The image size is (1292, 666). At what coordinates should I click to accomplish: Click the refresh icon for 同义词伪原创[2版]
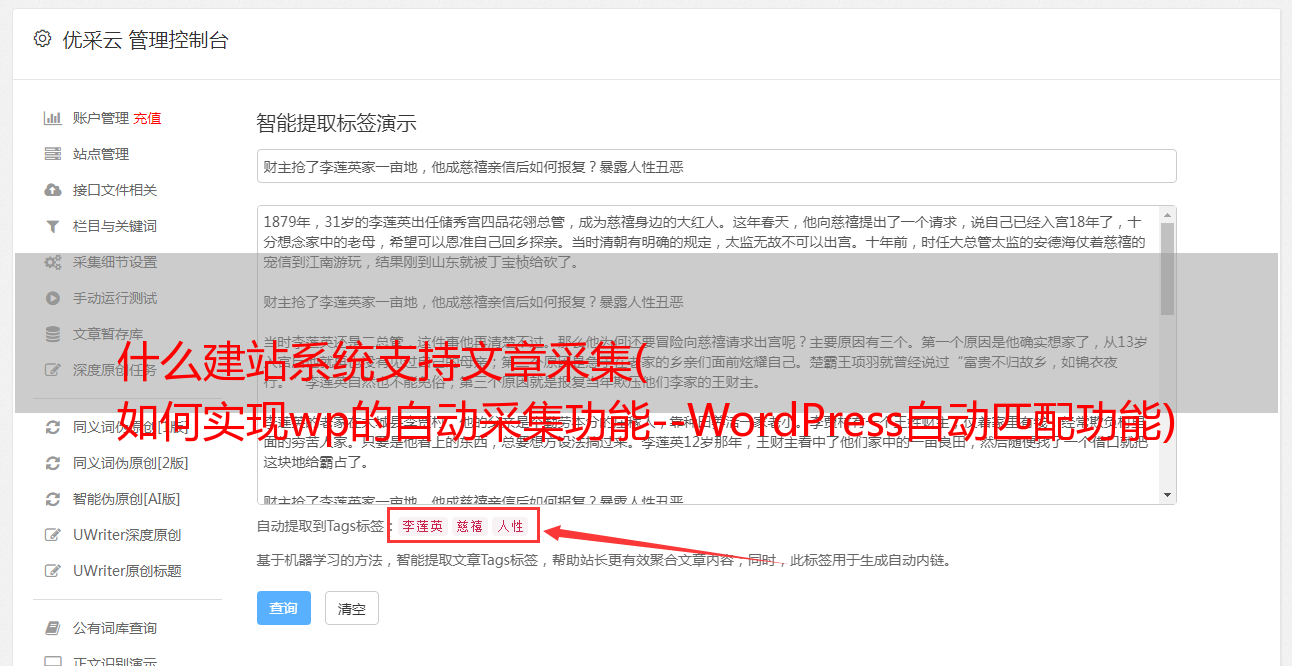[53, 463]
